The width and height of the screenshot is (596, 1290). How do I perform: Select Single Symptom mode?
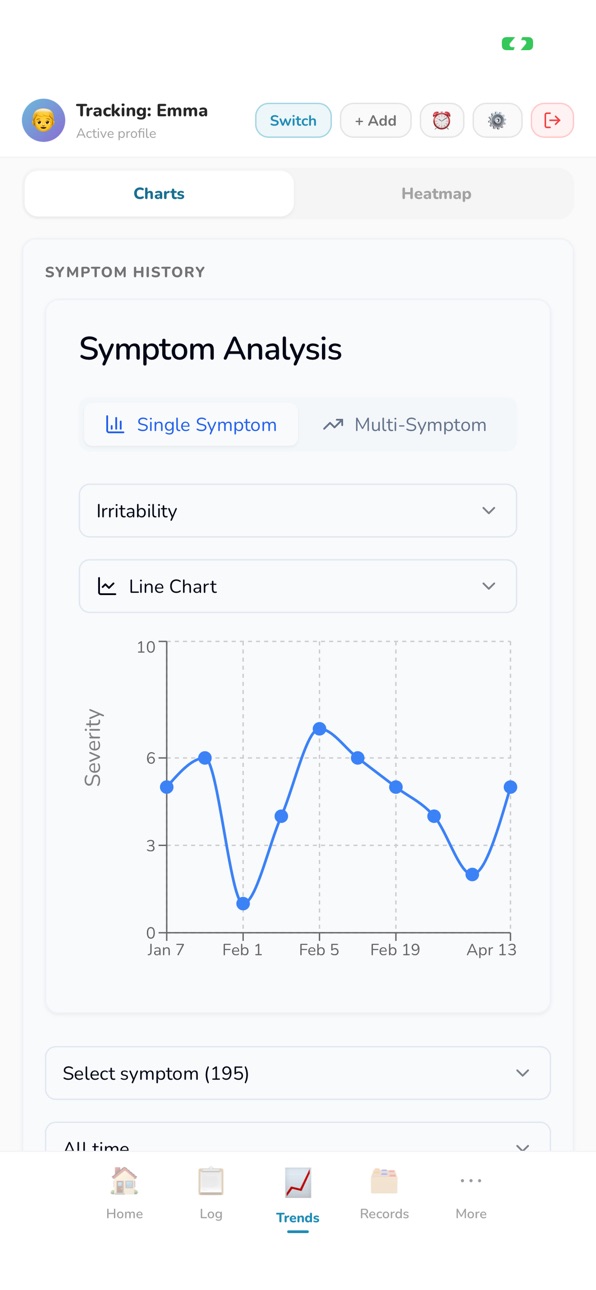(x=191, y=425)
